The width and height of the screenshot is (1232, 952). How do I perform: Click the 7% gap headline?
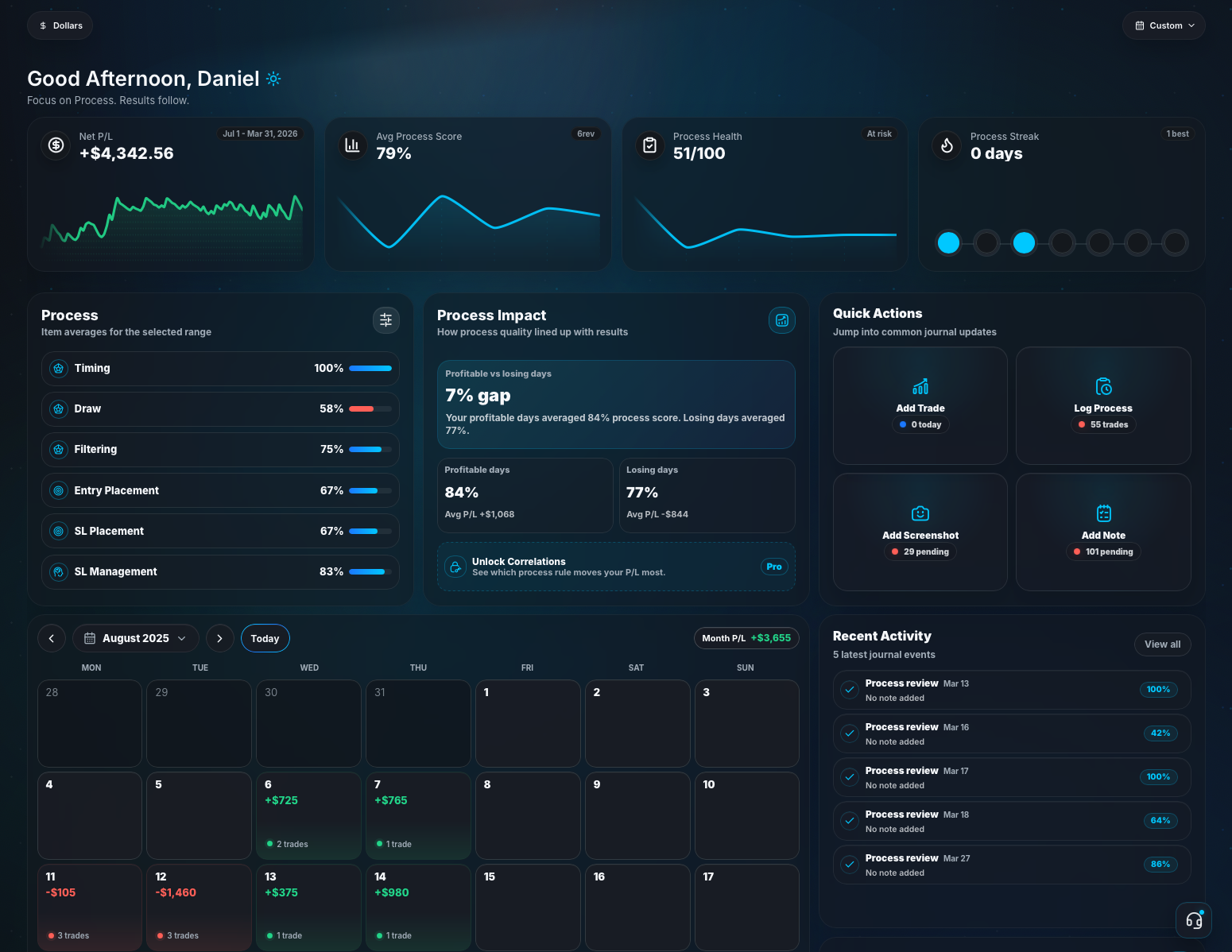coord(478,396)
